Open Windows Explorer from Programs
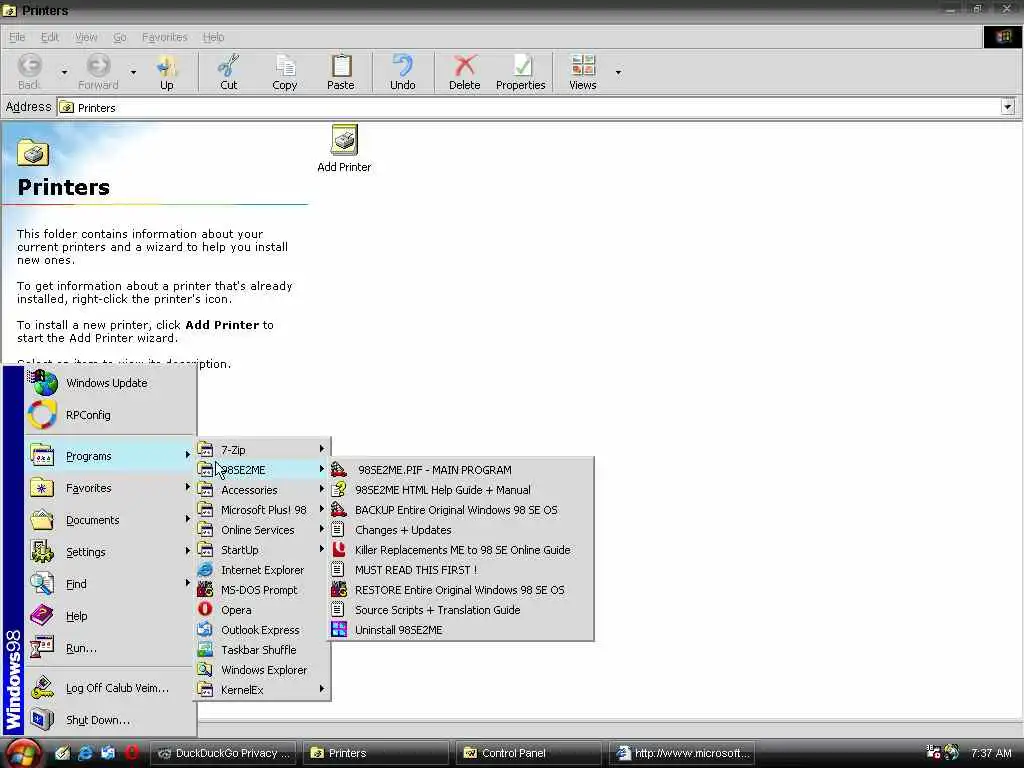The height and width of the screenshot is (768, 1024). click(263, 669)
